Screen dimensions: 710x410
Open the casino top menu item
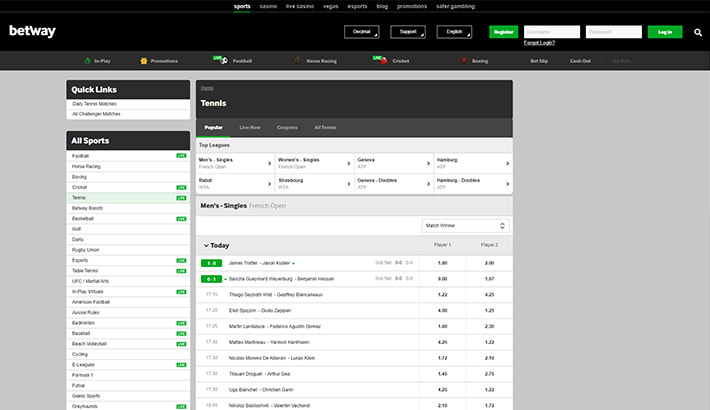pyautogui.click(x=268, y=6)
